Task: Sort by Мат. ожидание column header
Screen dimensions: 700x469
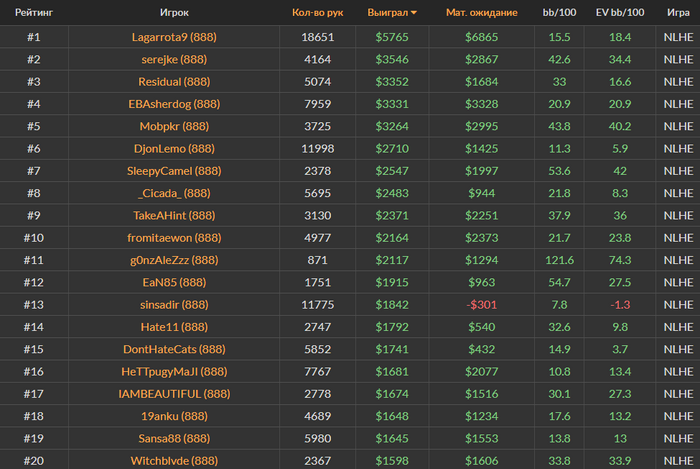Action: tap(482, 12)
